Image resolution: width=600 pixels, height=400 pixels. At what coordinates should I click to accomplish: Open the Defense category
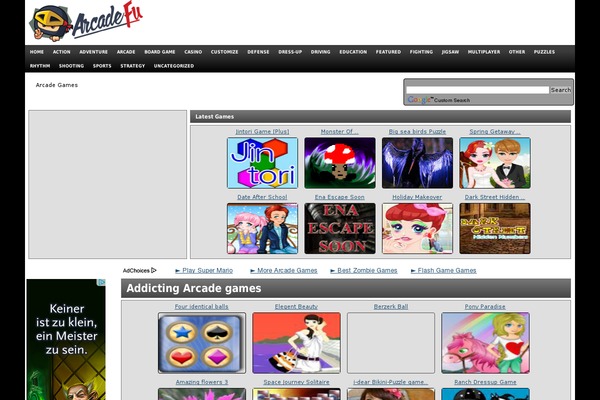[x=258, y=52]
